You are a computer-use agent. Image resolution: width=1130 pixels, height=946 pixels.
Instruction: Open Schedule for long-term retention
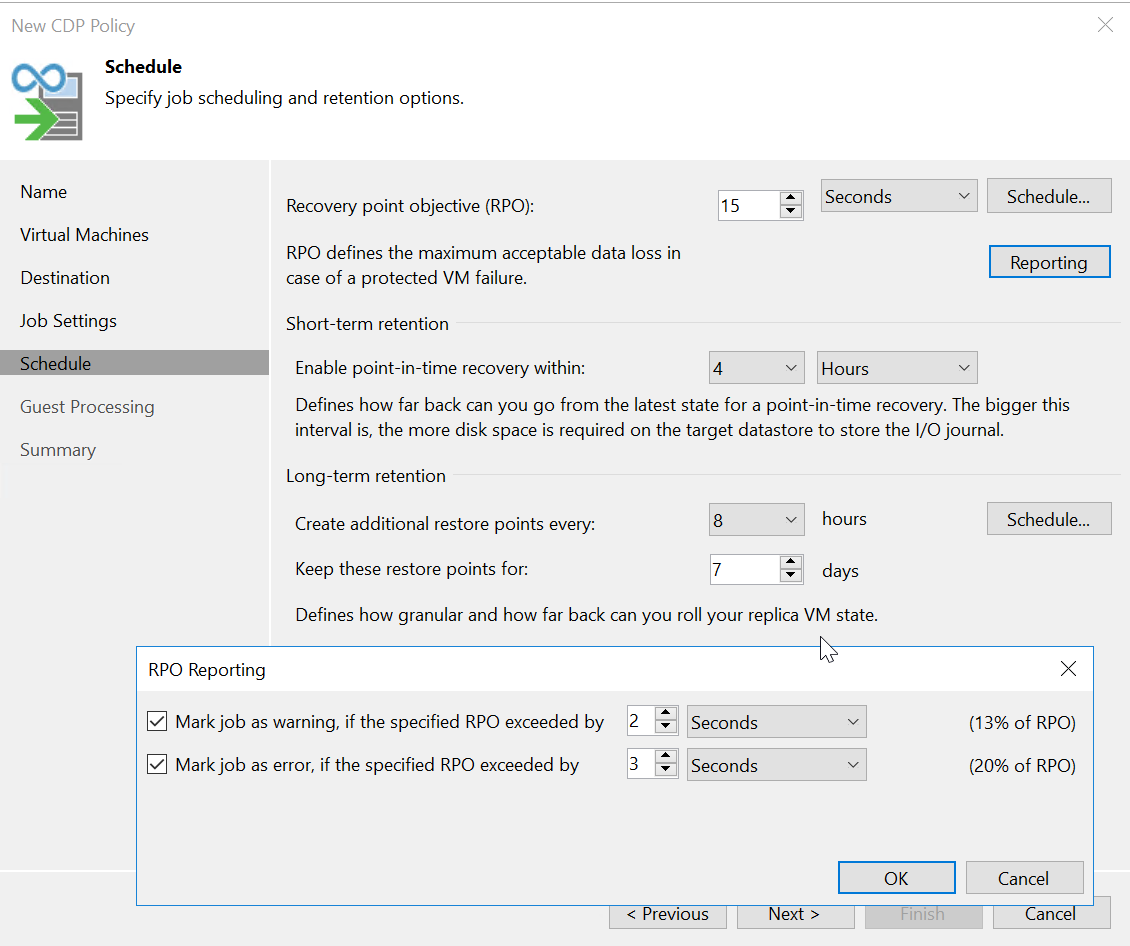1048,519
